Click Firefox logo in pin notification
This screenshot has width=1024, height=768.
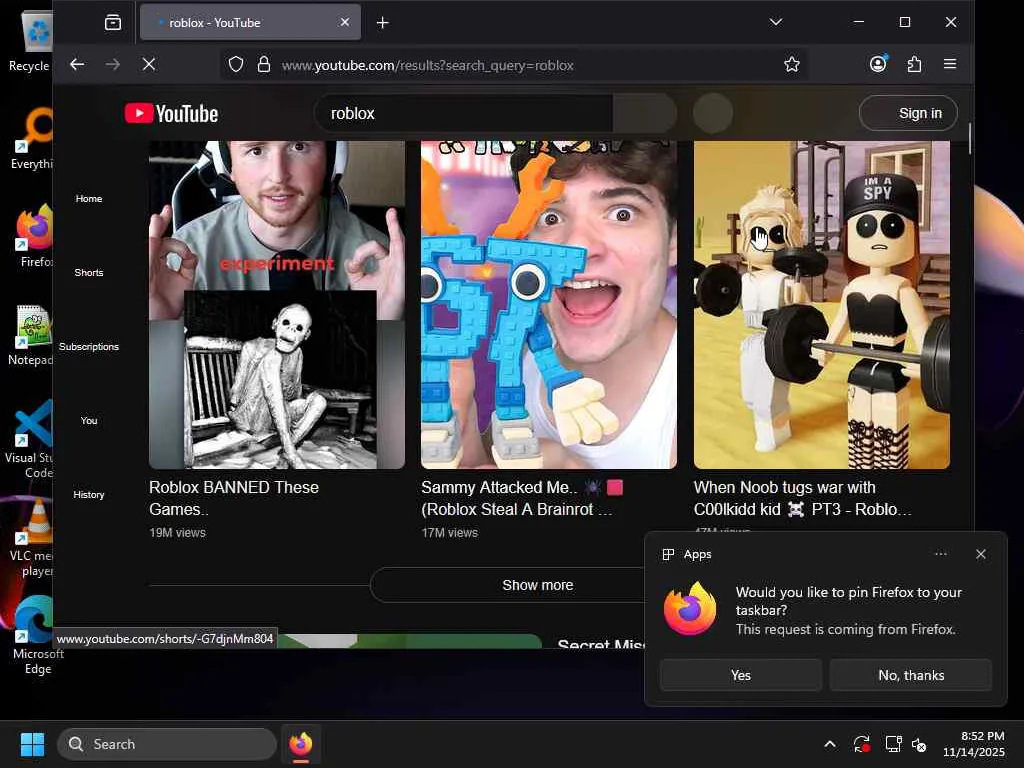point(690,609)
